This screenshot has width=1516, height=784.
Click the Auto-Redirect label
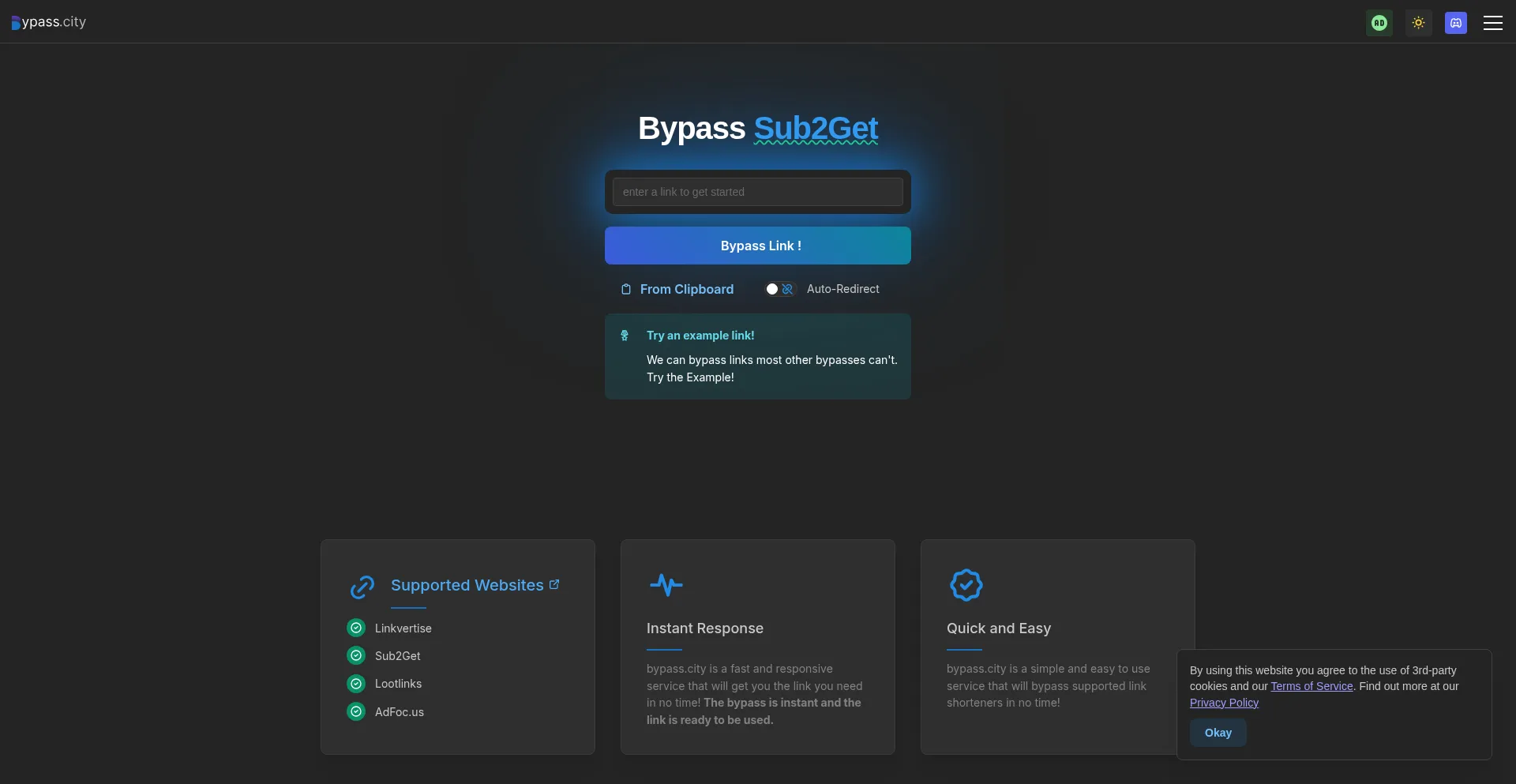pos(843,289)
